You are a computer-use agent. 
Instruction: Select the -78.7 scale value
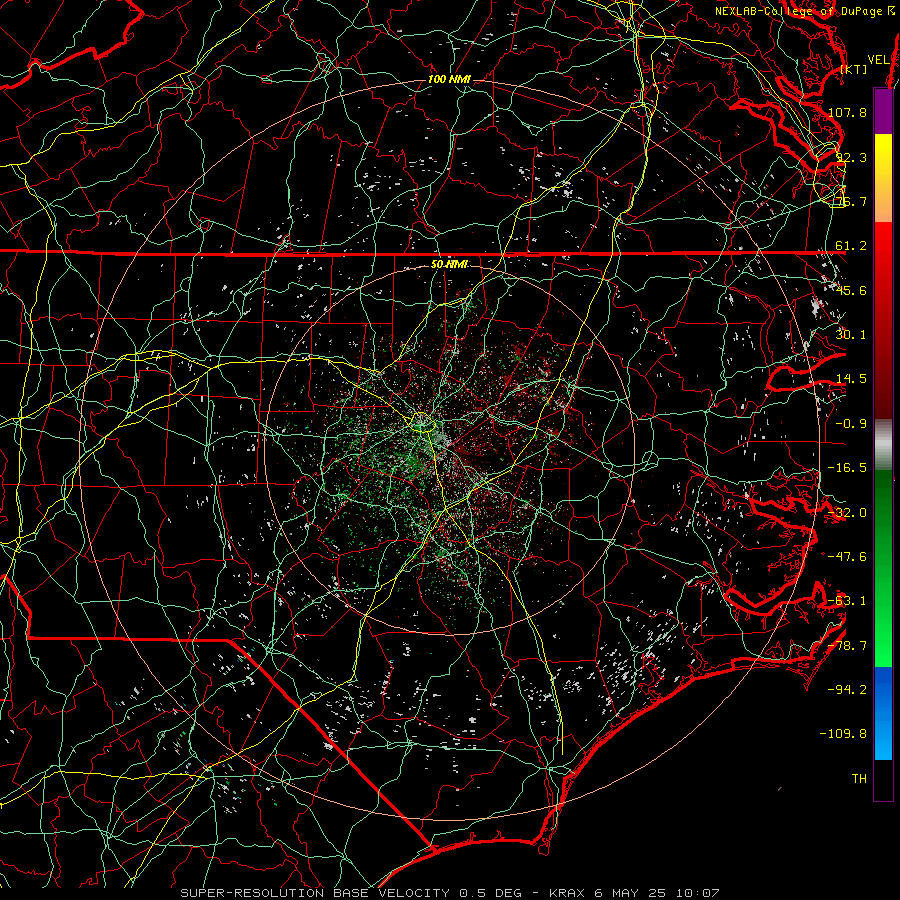(847, 646)
